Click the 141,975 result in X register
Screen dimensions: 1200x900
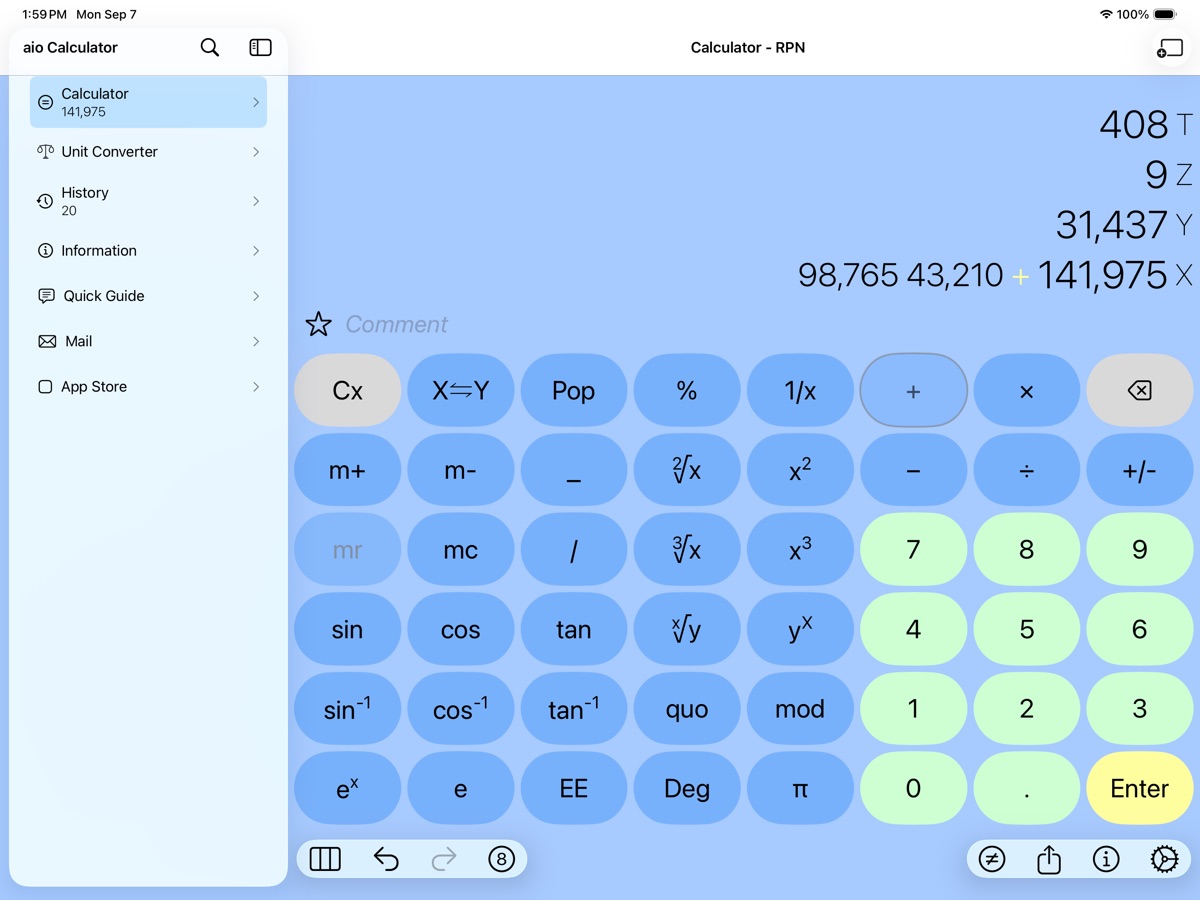click(1102, 275)
